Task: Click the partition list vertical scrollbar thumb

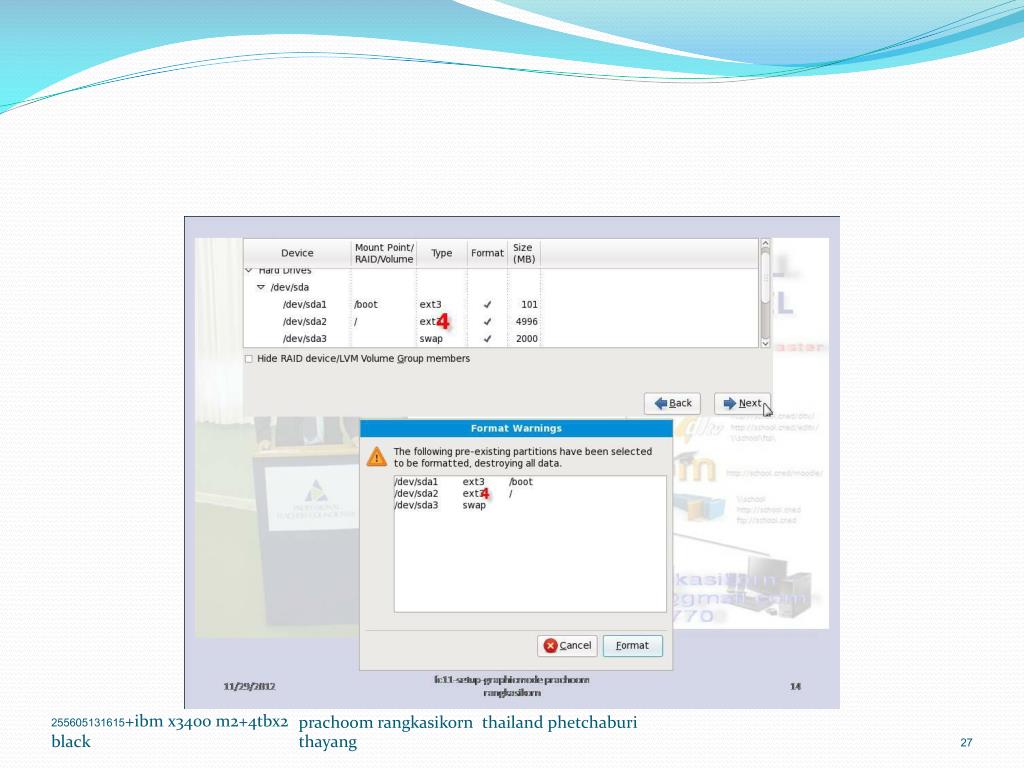Action: [x=765, y=277]
